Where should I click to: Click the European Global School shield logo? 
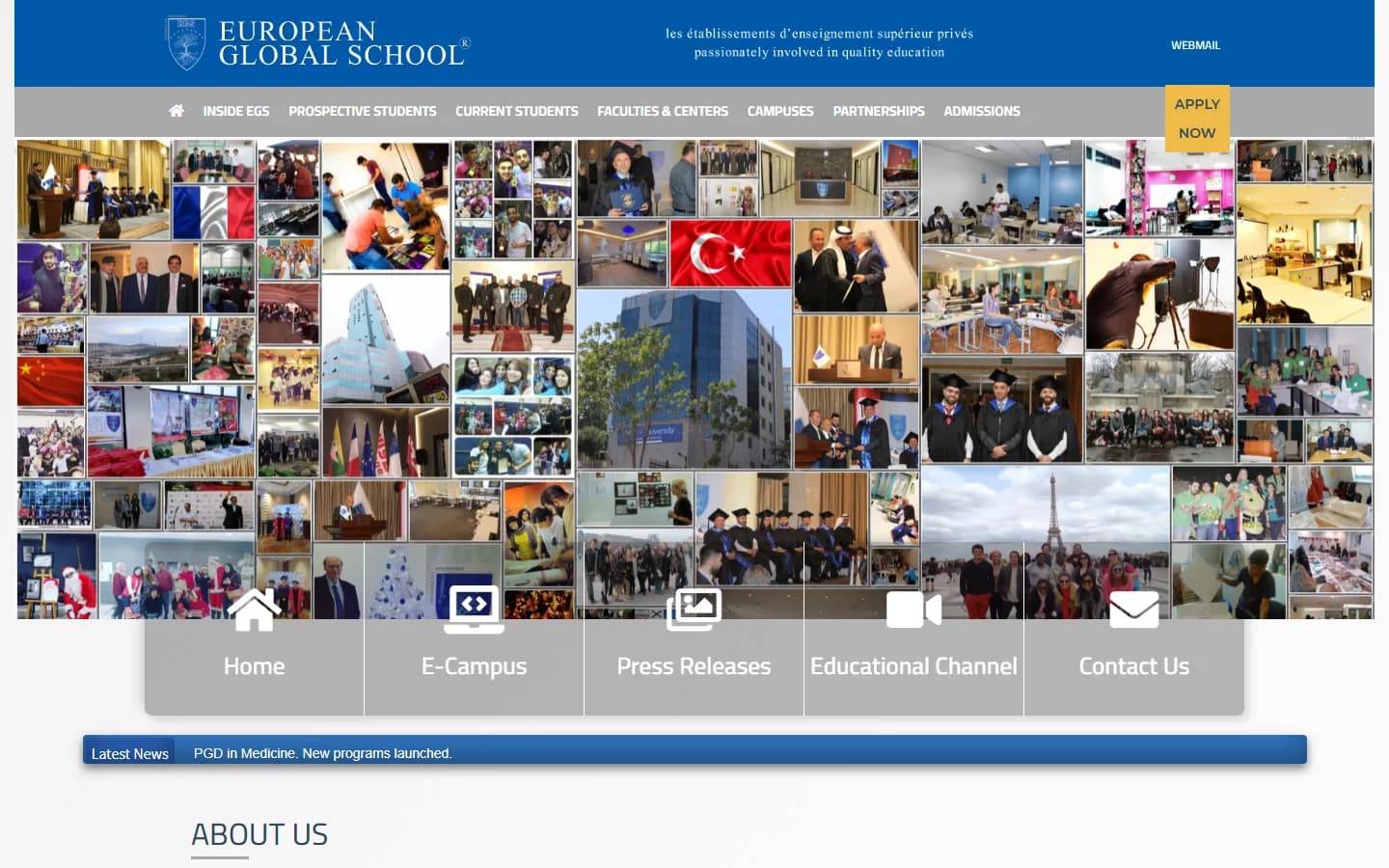185,42
